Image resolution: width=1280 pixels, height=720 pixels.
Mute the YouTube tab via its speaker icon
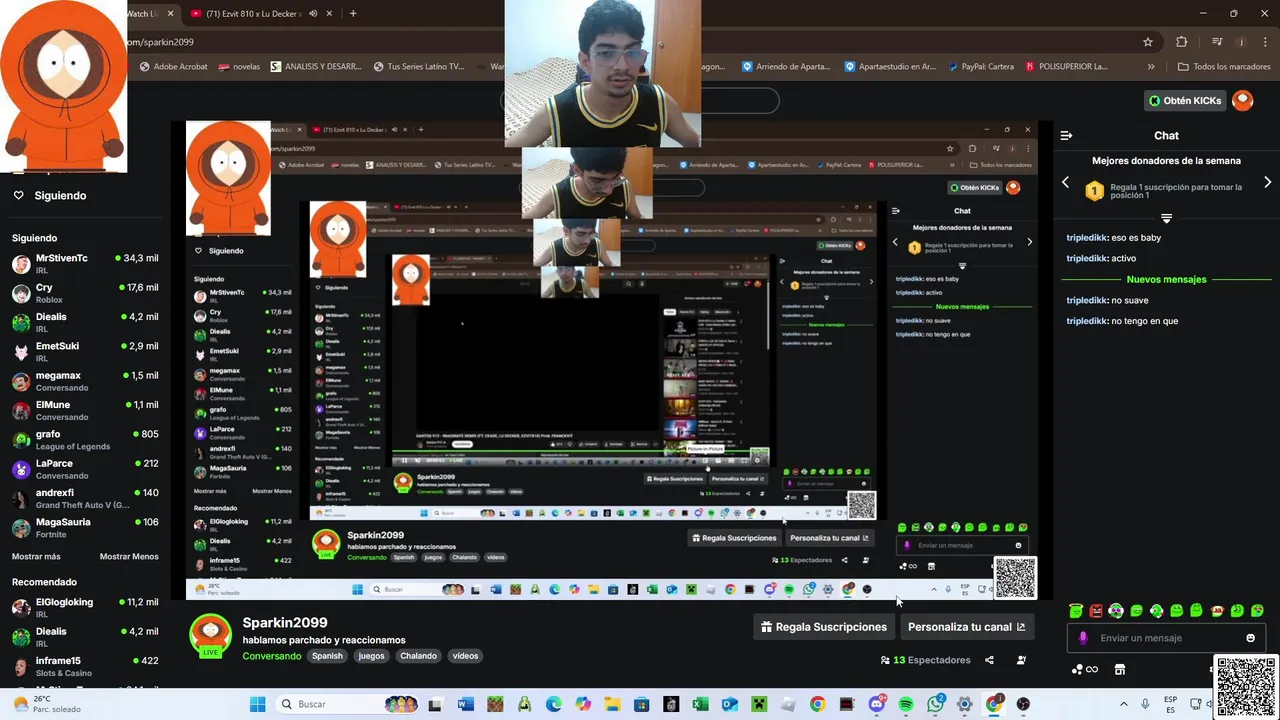point(313,14)
